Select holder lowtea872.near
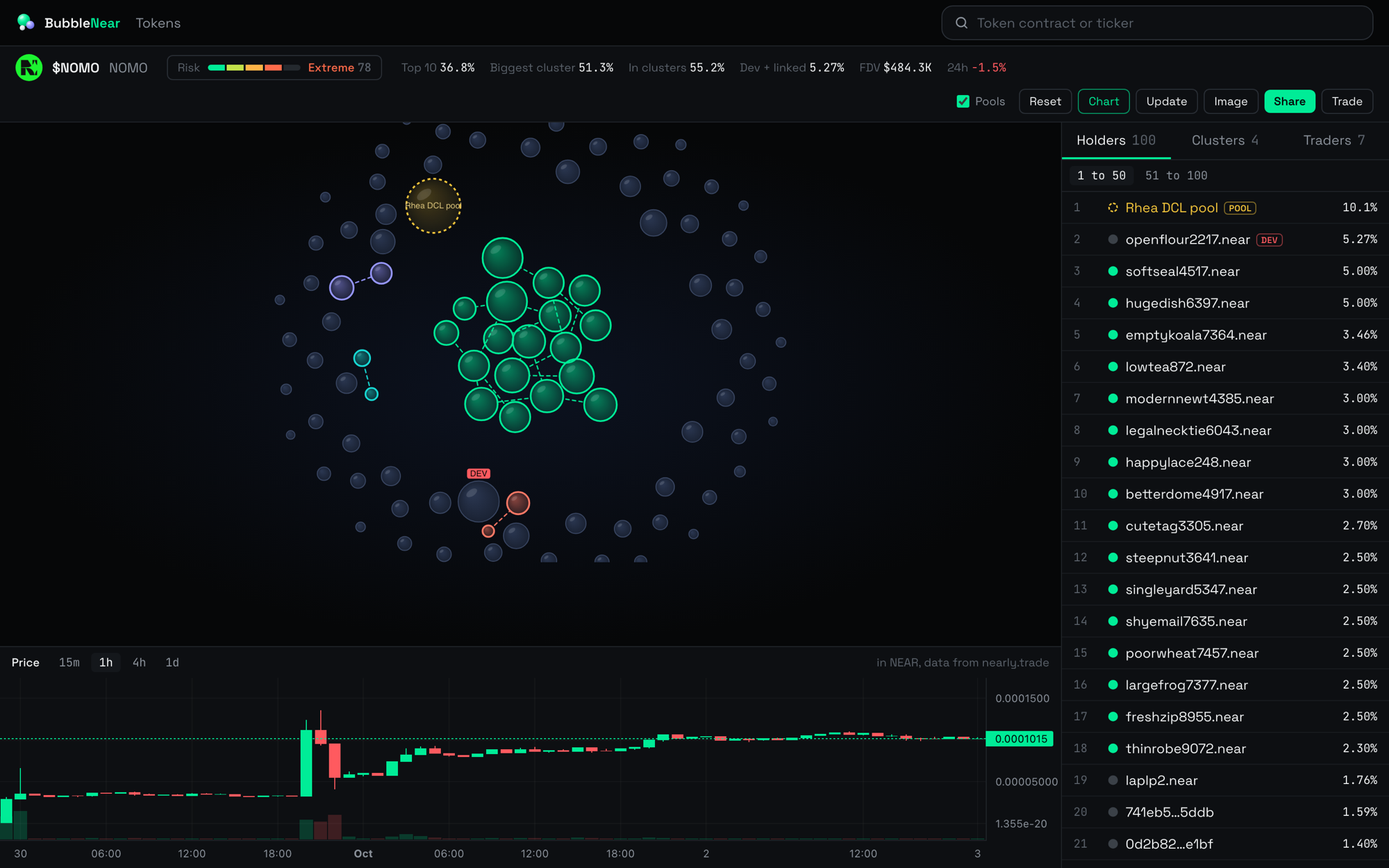1389x868 pixels. tap(1225, 367)
